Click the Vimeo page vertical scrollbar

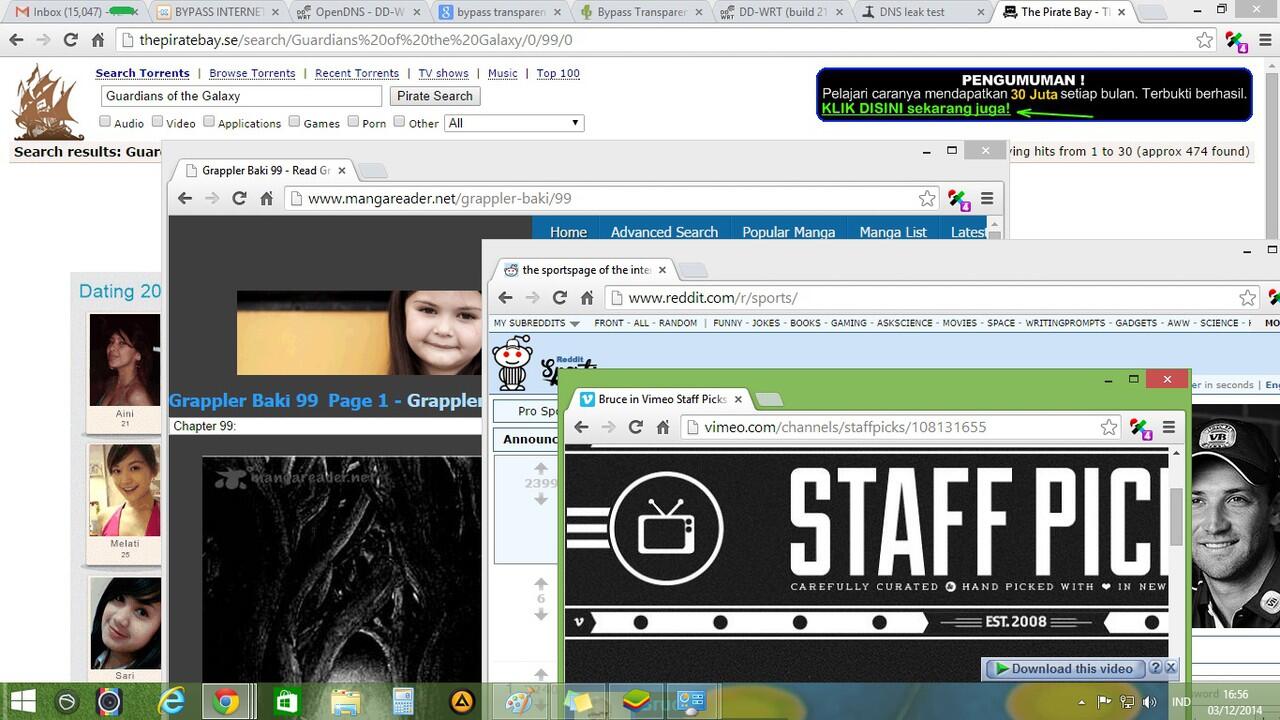1176,515
